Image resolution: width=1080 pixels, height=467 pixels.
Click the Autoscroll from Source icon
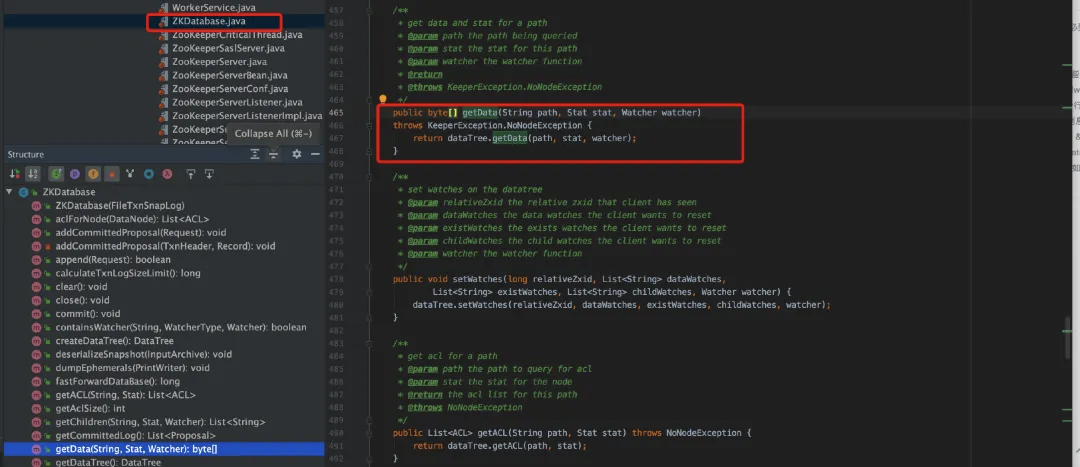coord(209,174)
